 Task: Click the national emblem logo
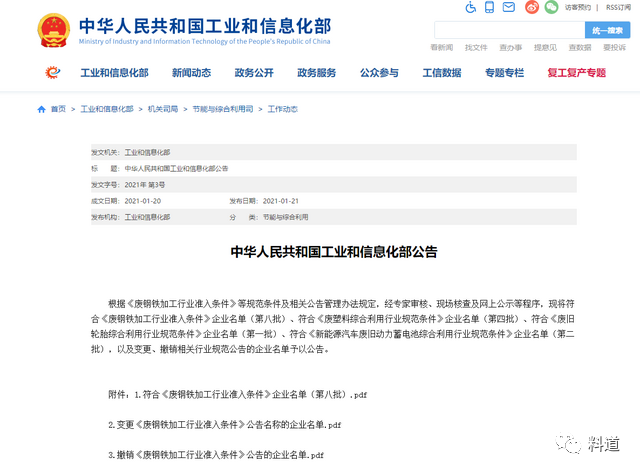tap(54, 30)
